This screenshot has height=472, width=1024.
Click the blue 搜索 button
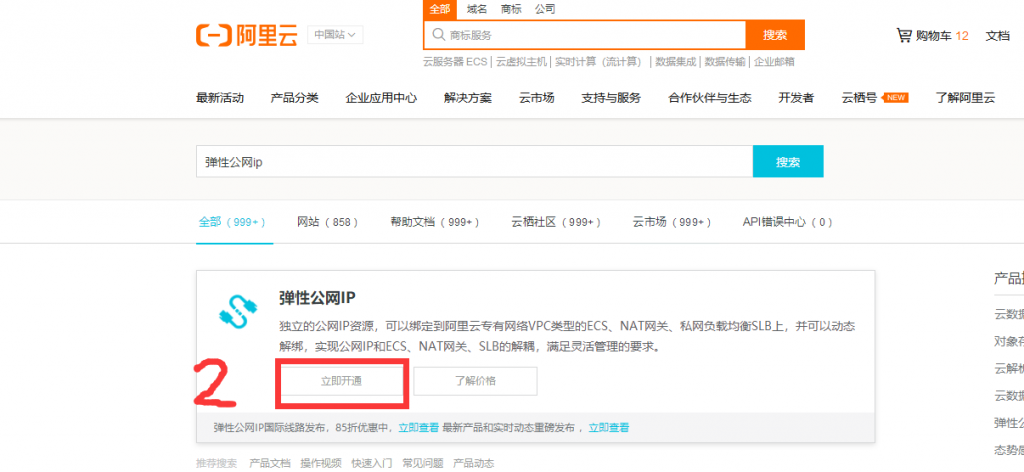788,161
